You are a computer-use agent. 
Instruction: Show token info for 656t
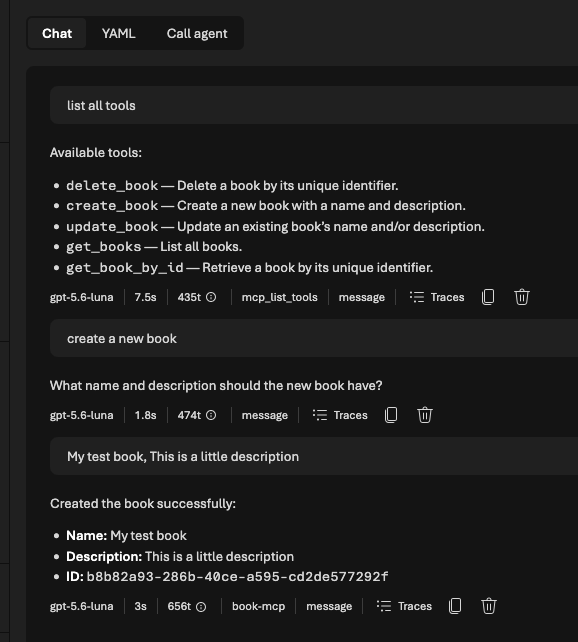pyautogui.click(x=201, y=606)
